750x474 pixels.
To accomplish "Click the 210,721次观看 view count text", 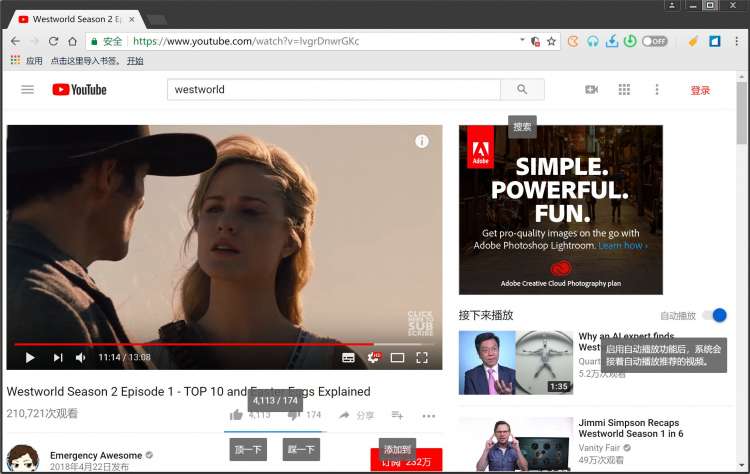I will 42,413.
